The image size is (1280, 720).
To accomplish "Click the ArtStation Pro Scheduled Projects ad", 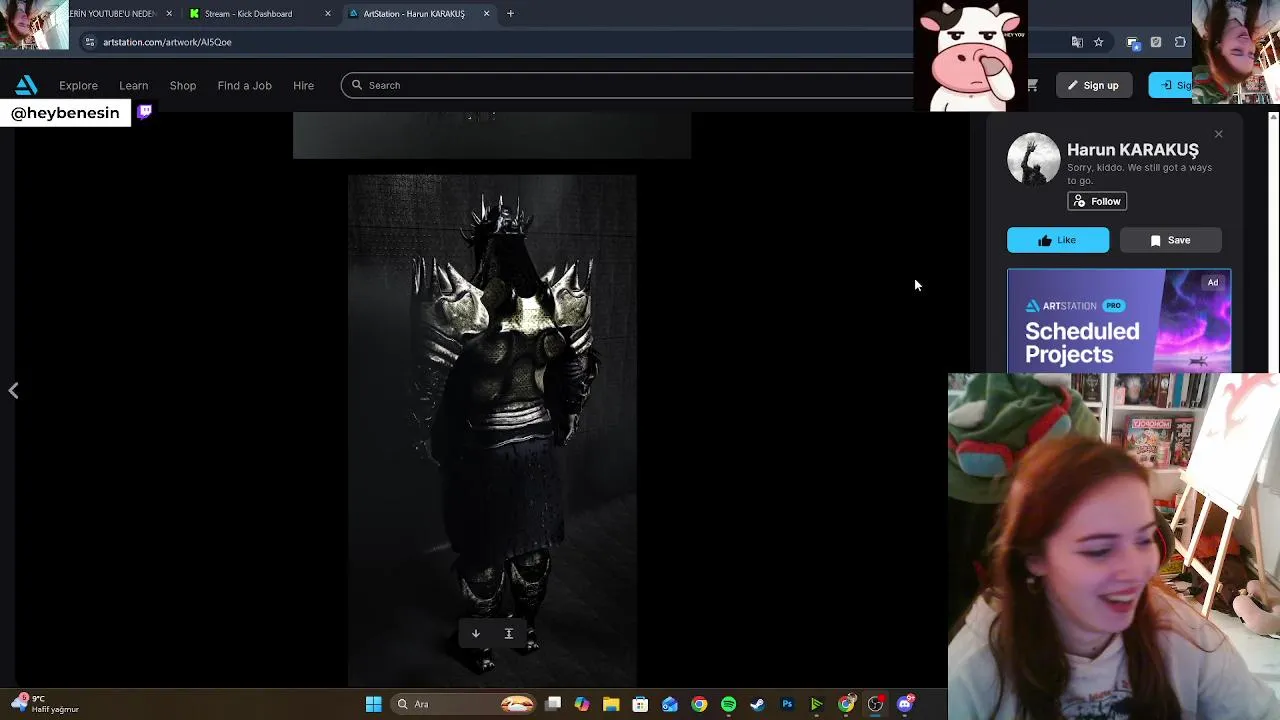I will tap(1119, 321).
